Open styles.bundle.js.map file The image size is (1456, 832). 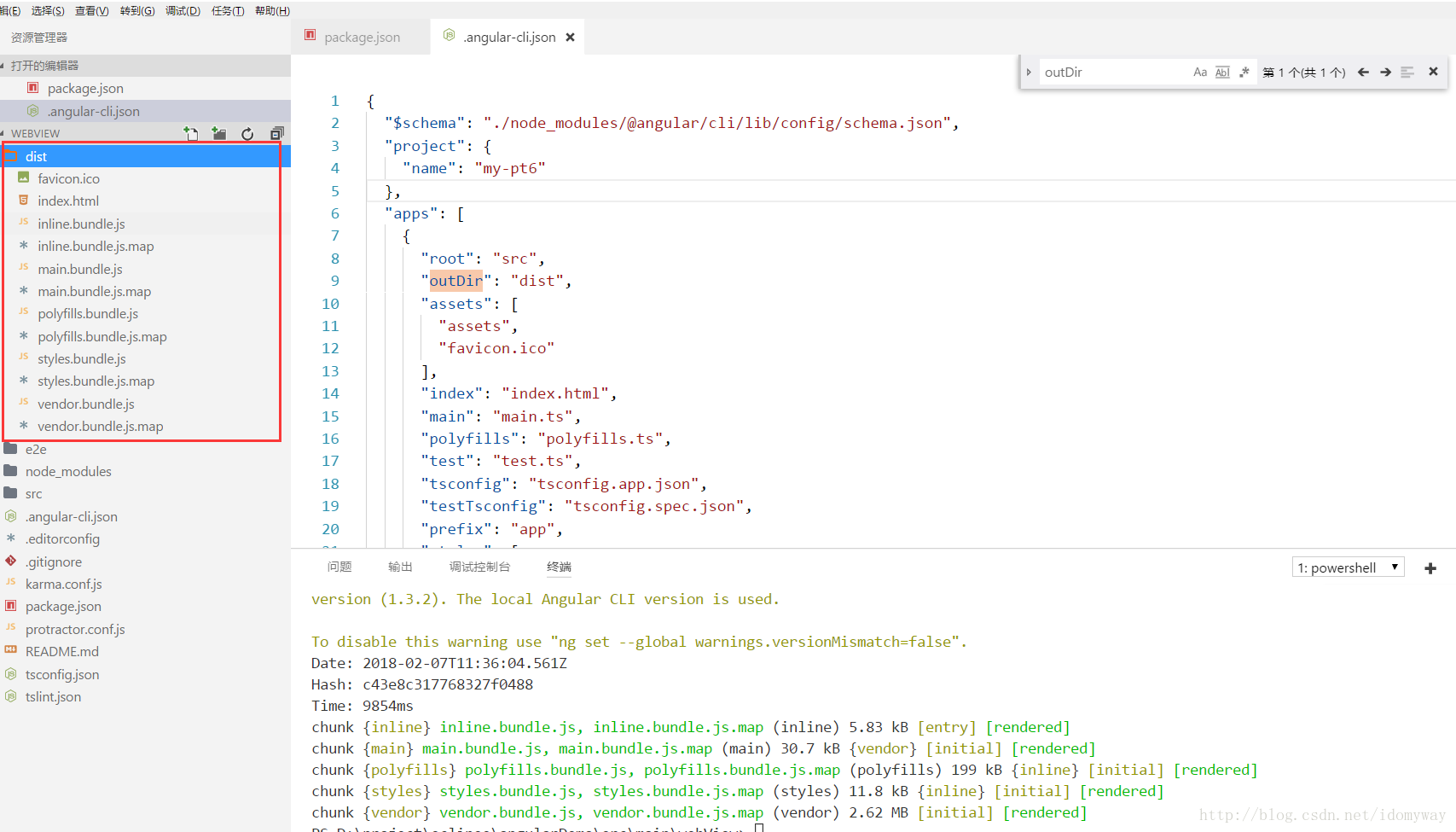coord(145,381)
